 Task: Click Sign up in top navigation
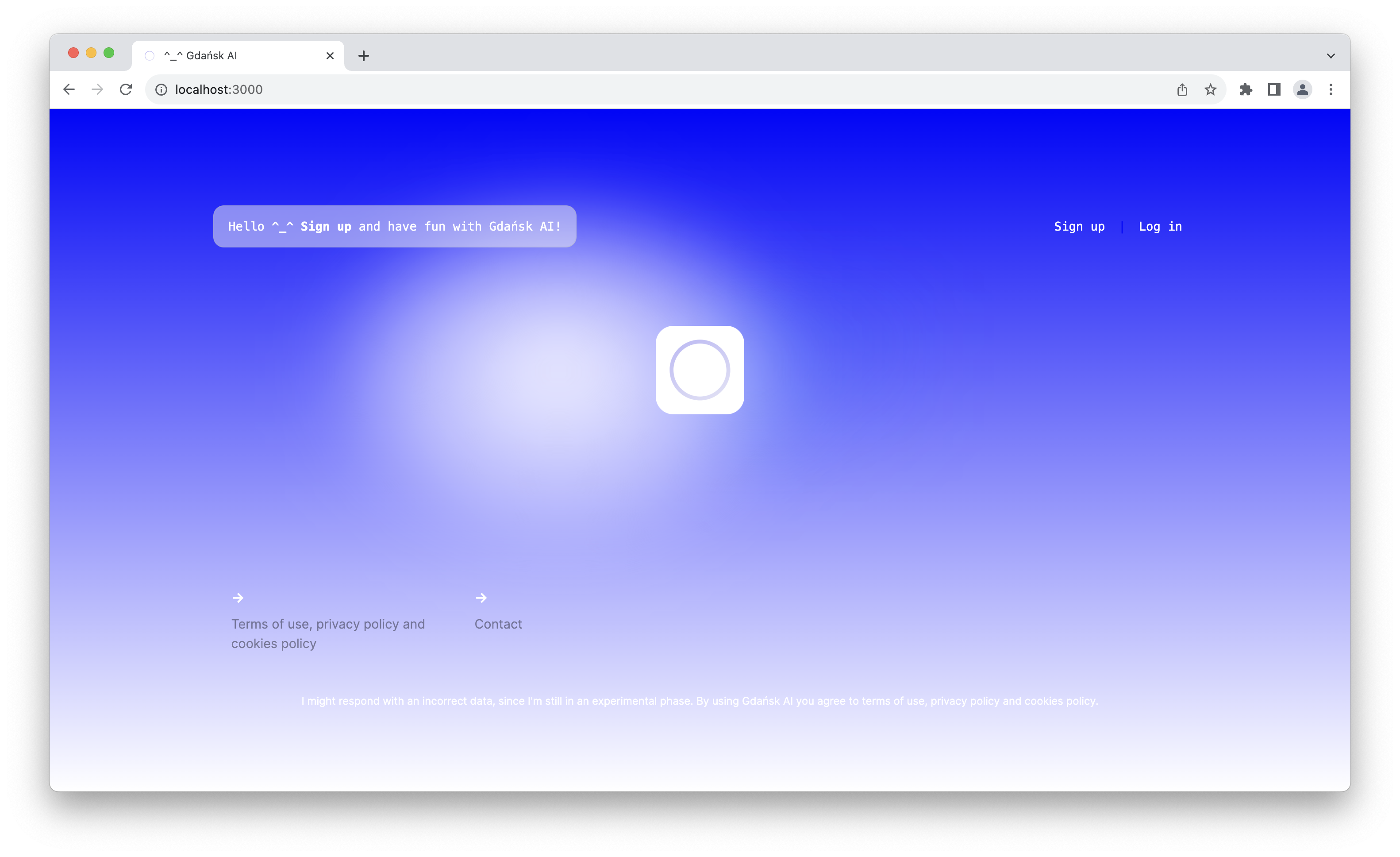click(1079, 227)
